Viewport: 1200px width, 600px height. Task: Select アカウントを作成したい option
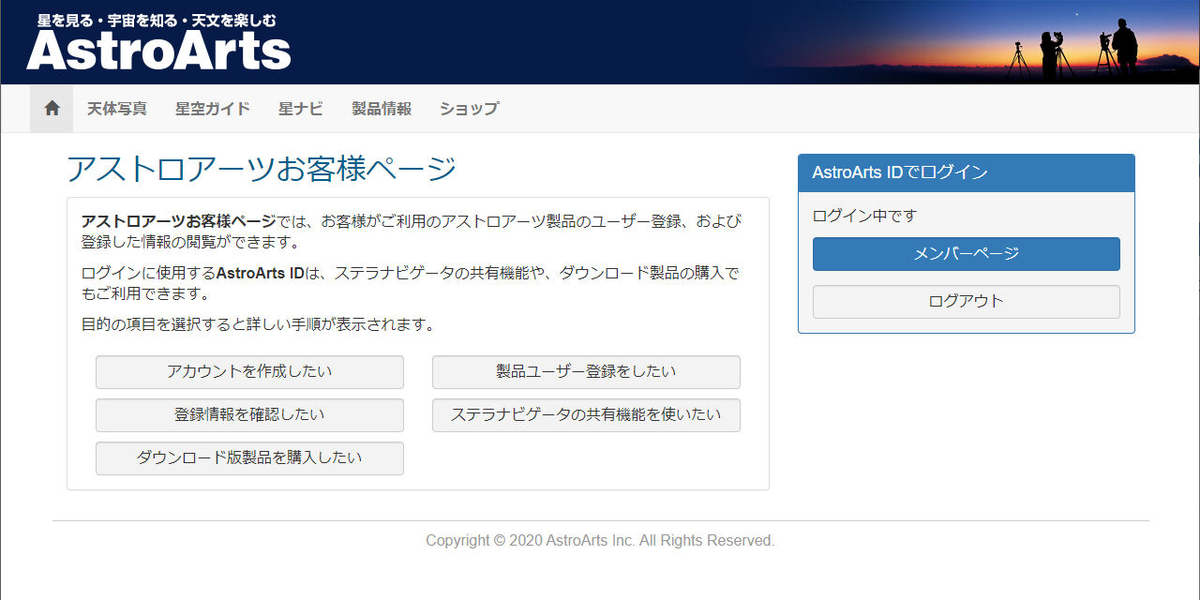point(250,372)
